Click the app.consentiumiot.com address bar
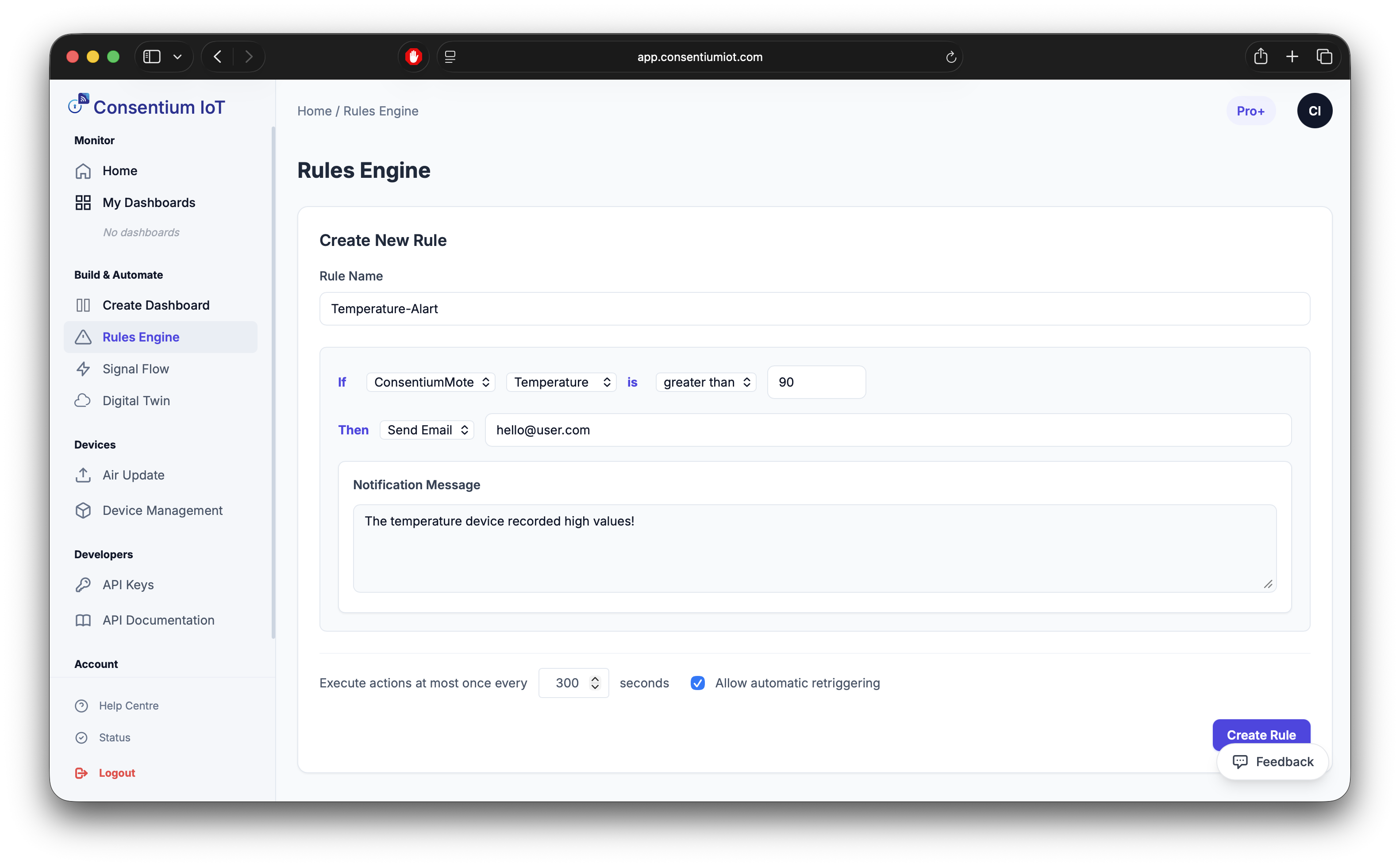Viewport: 1400px width, 867px height. (700, 57)
